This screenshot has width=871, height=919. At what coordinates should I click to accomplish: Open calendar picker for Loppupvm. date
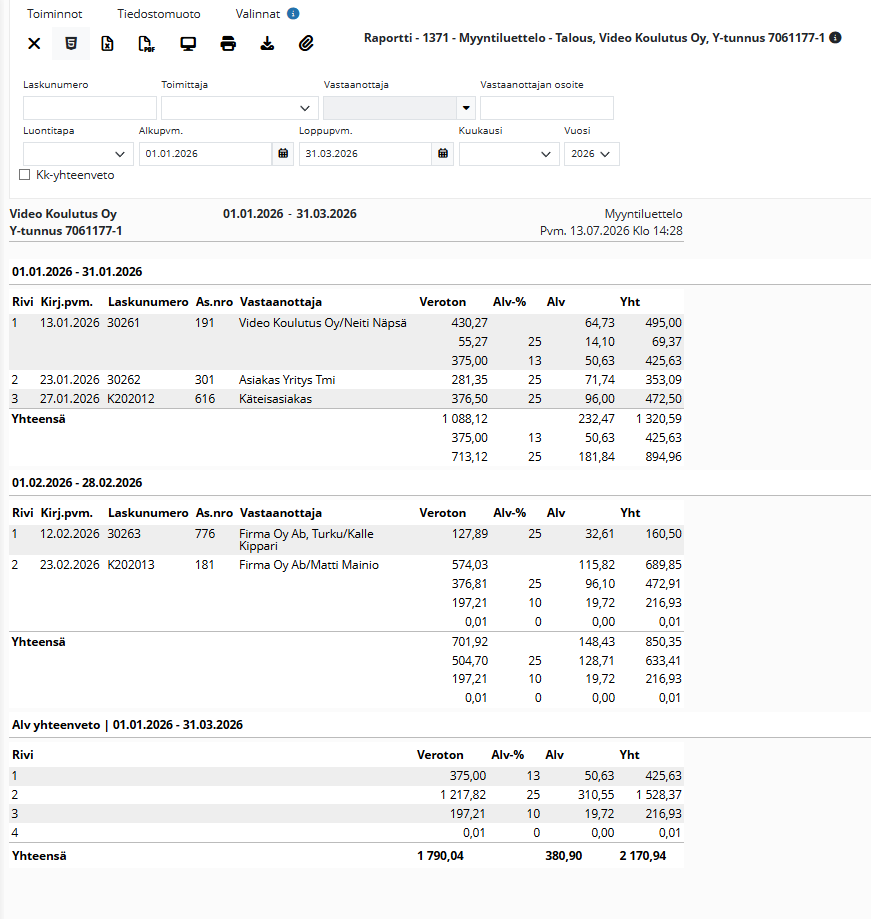443,154
